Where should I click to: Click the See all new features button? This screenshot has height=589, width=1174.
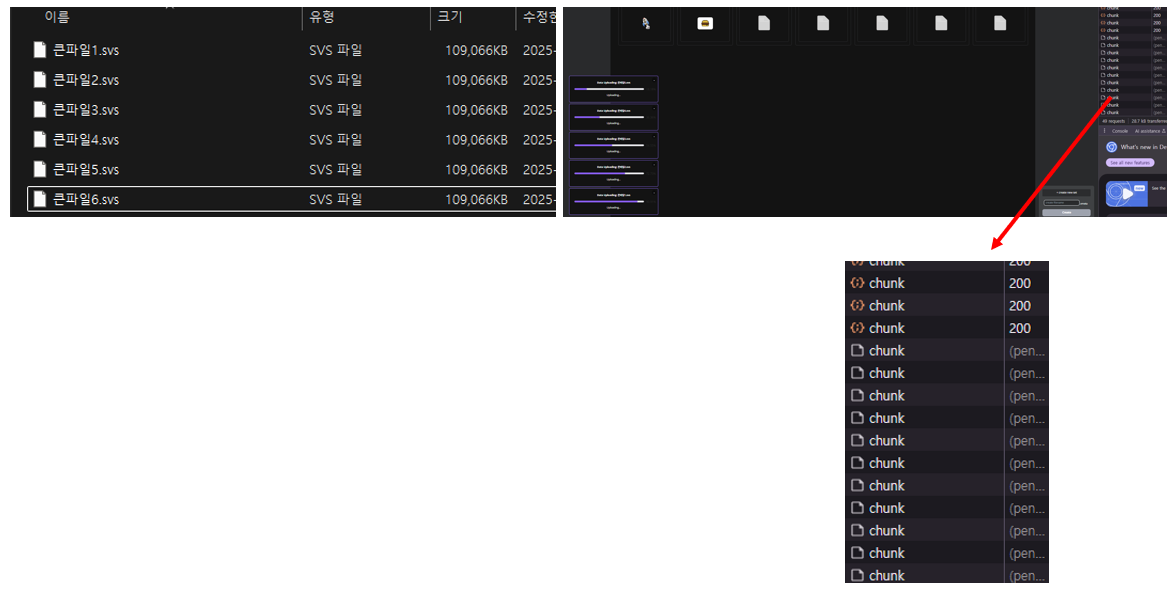pyautogui.click(x=1130, y=162)
